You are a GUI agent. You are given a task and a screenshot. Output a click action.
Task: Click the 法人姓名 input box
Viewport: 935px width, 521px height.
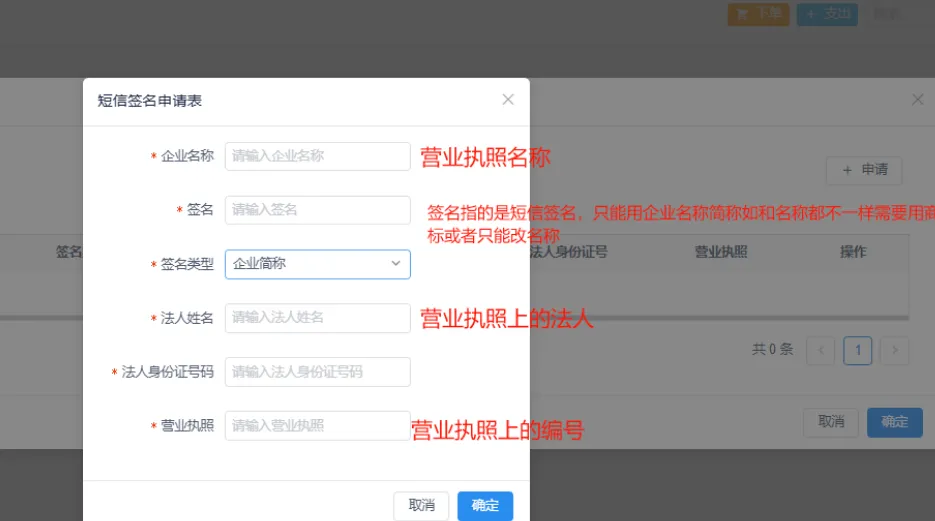(x=317, y=318)
